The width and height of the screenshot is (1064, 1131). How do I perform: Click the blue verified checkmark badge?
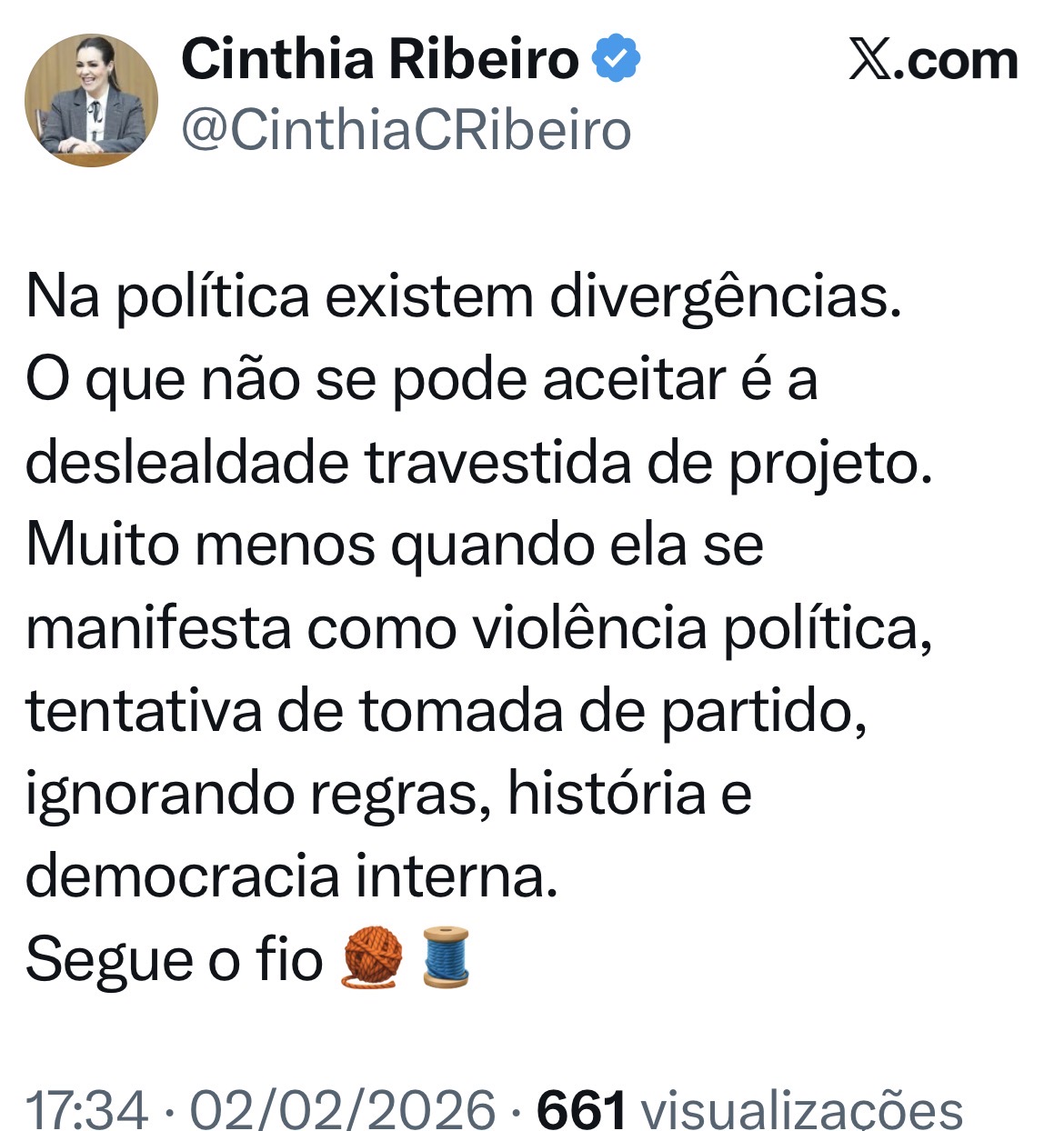point(616,59)
